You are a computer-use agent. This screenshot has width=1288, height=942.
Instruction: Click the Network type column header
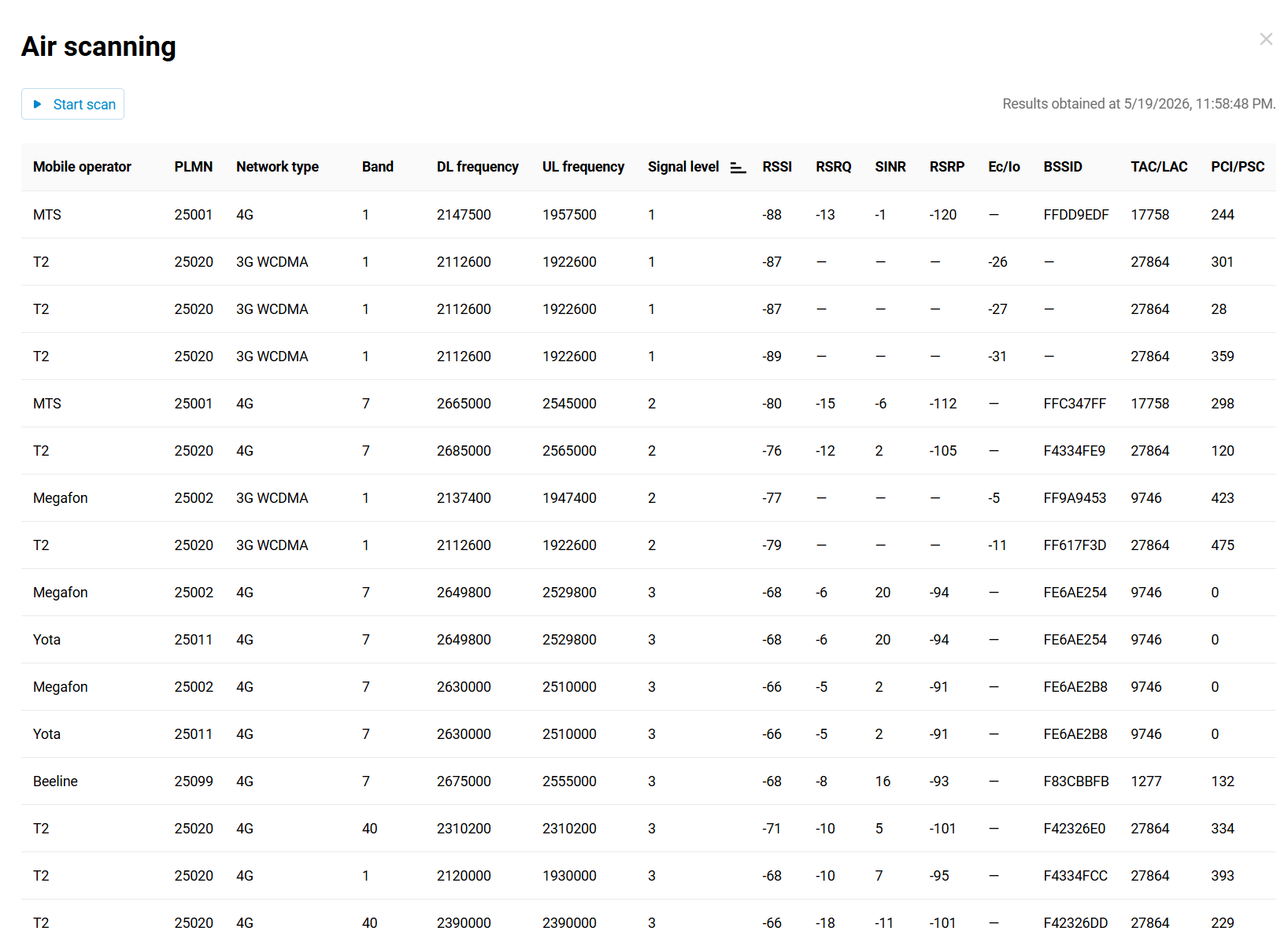point(277,167)
